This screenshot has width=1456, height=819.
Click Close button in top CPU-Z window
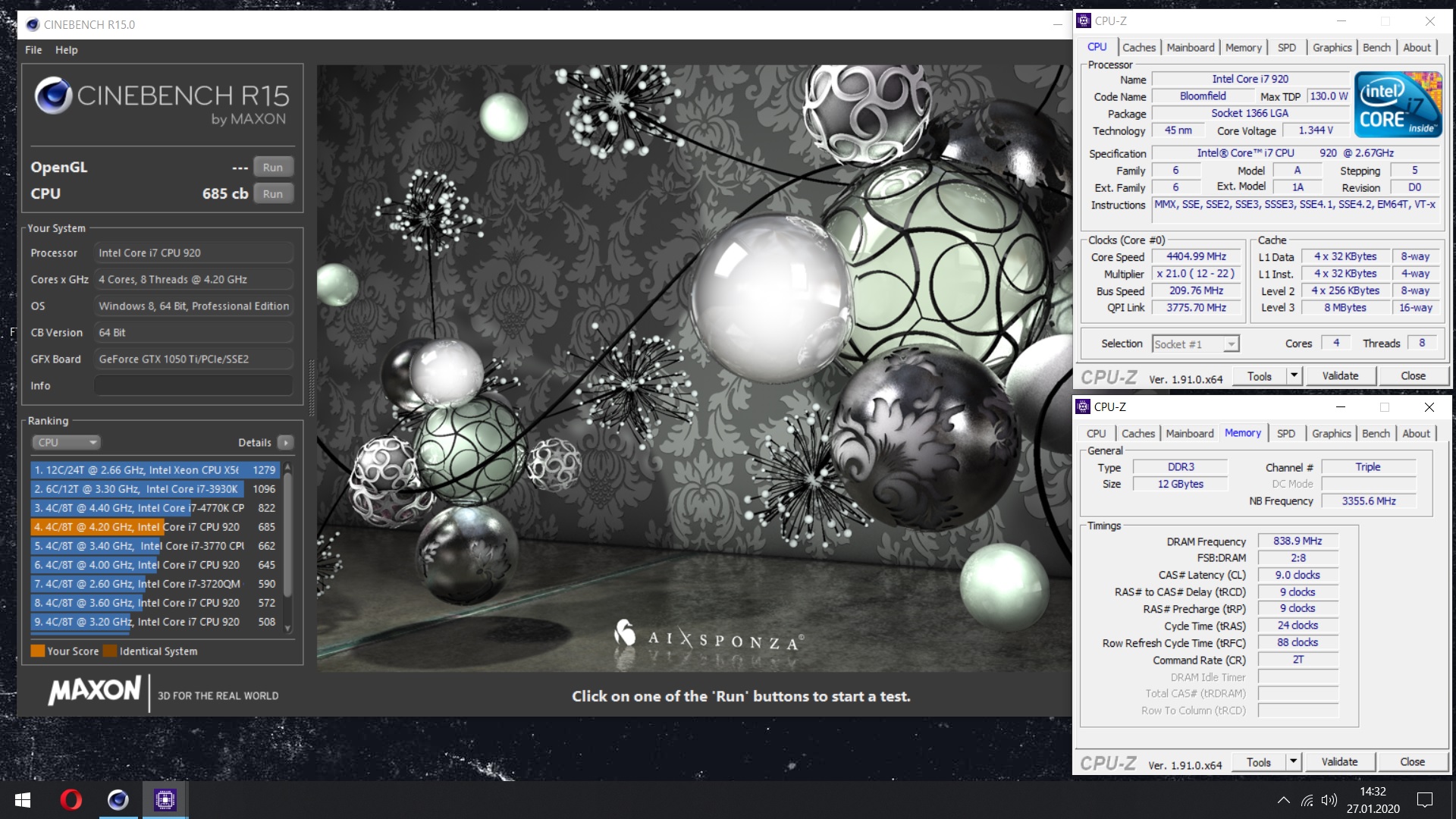coord(1413,376)
